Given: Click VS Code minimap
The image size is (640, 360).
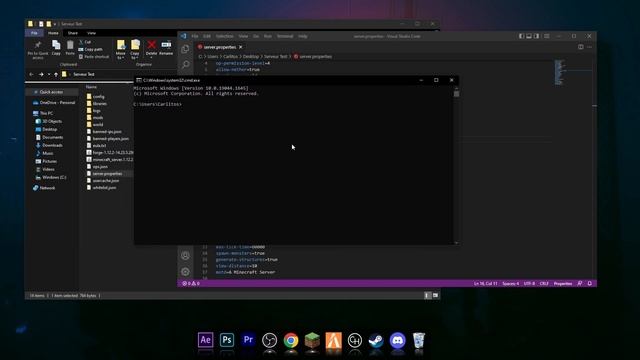Looking at the screenshot, I should 560,72.
